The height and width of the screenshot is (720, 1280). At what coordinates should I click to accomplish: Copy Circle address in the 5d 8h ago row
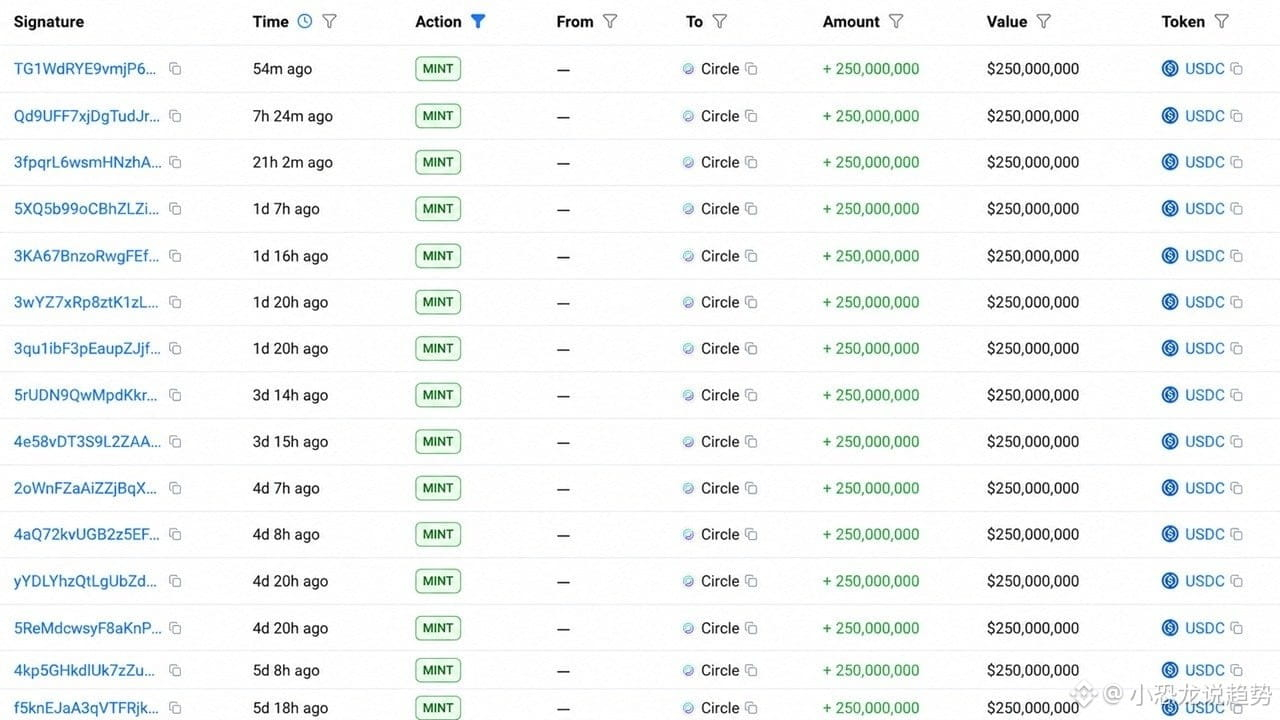(x=751, y=670)
